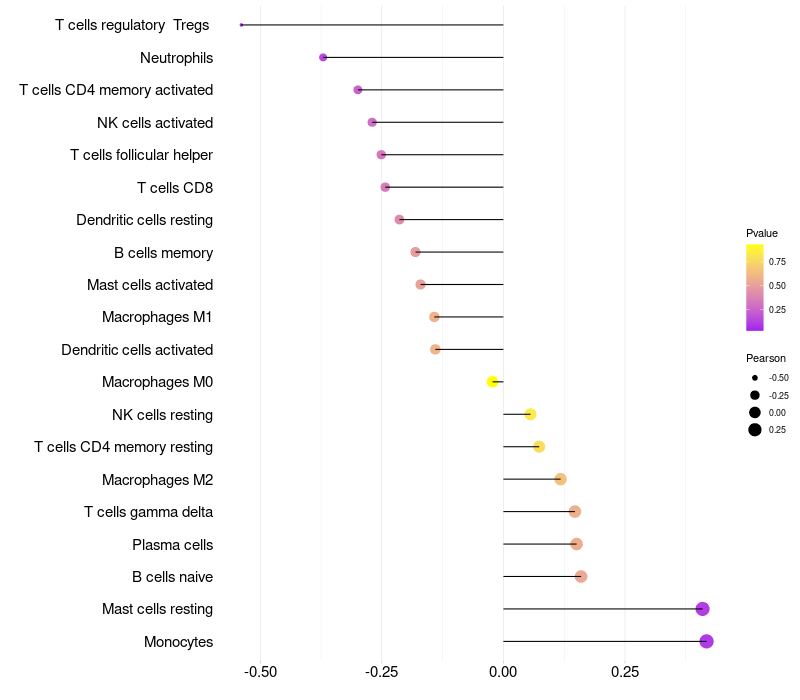Screen dimensions: 800x700
Task: Click the 0.00 x-axis tick label
Action: (503, 672)
